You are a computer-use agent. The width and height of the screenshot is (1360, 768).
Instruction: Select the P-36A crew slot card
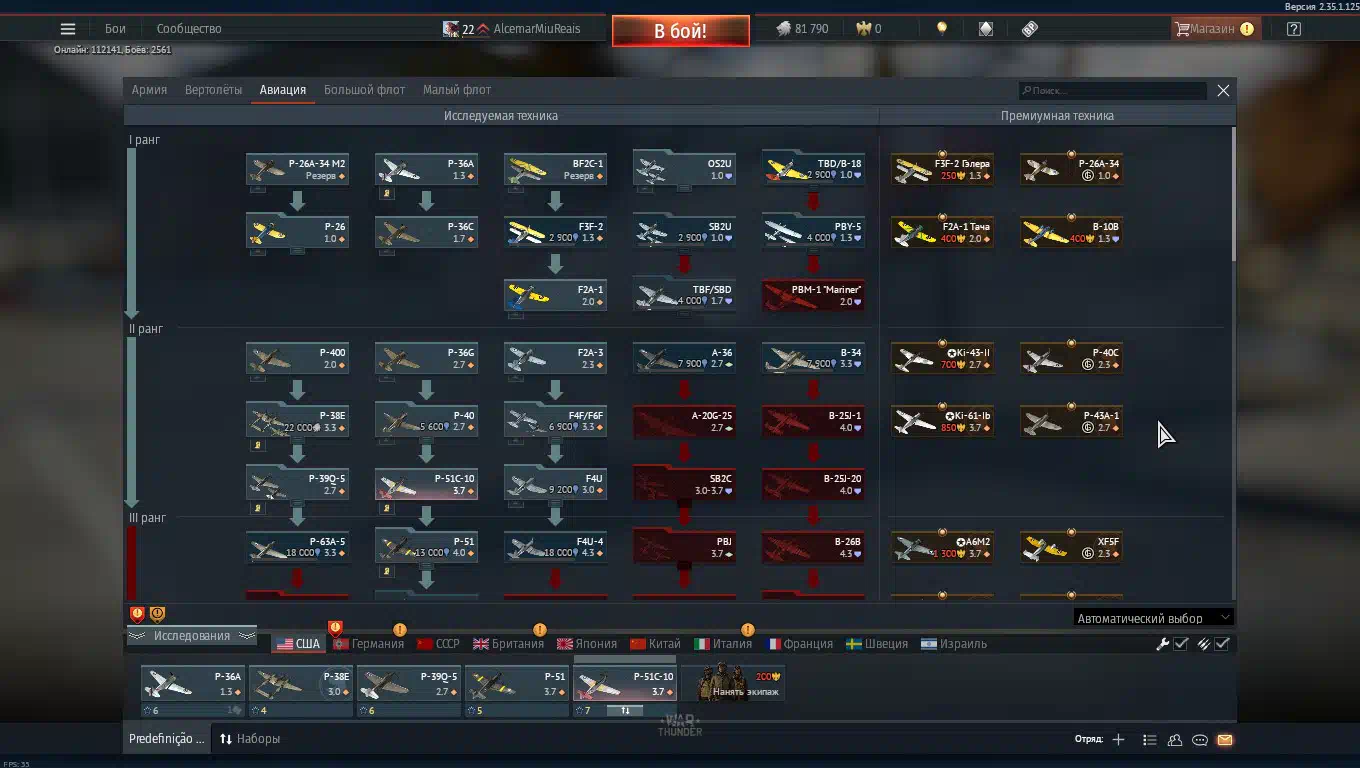tap(192, 691)
